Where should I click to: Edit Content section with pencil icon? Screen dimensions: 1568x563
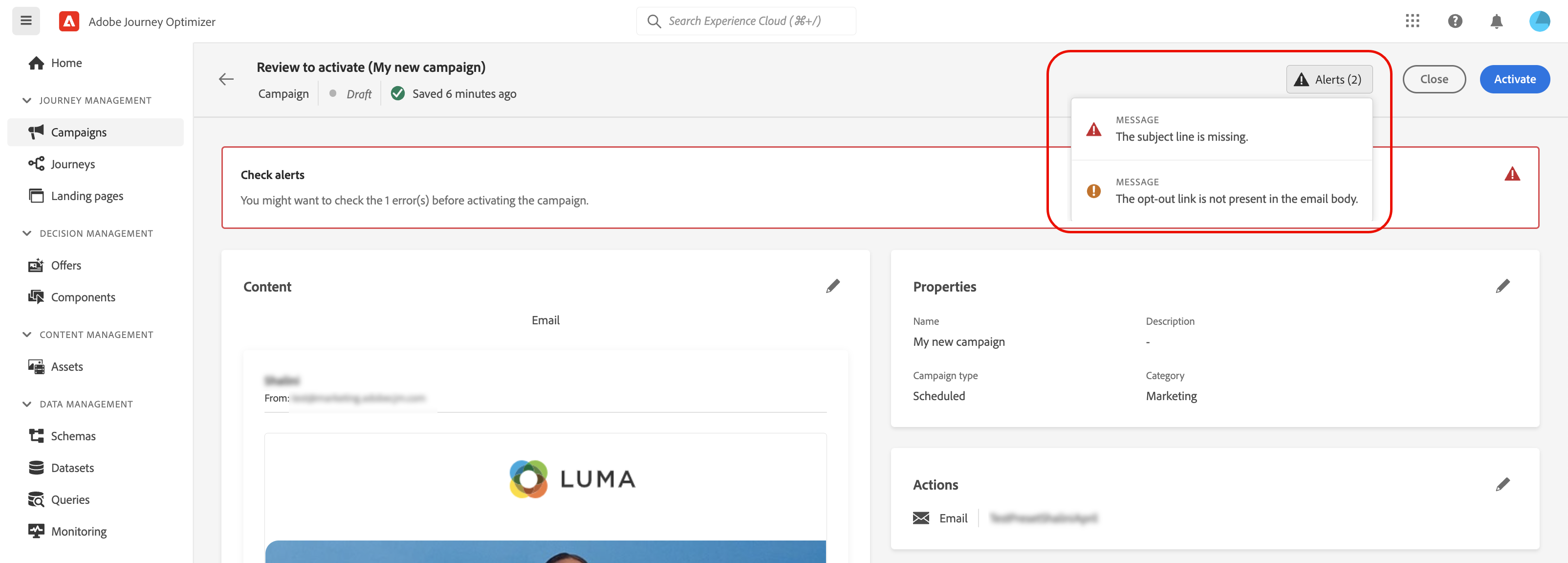click(x=833, y=286)
